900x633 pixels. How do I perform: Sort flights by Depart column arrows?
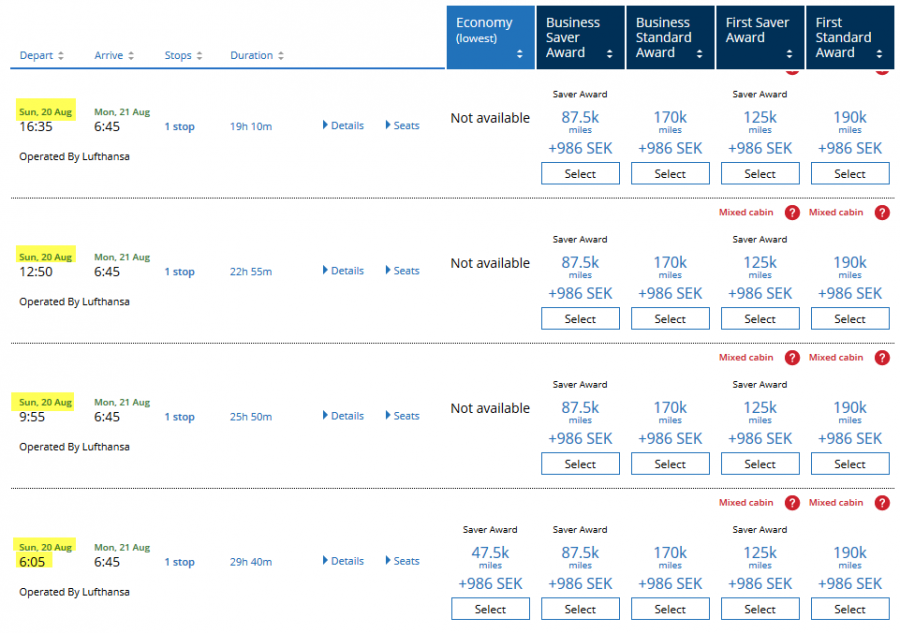[61, 56]
